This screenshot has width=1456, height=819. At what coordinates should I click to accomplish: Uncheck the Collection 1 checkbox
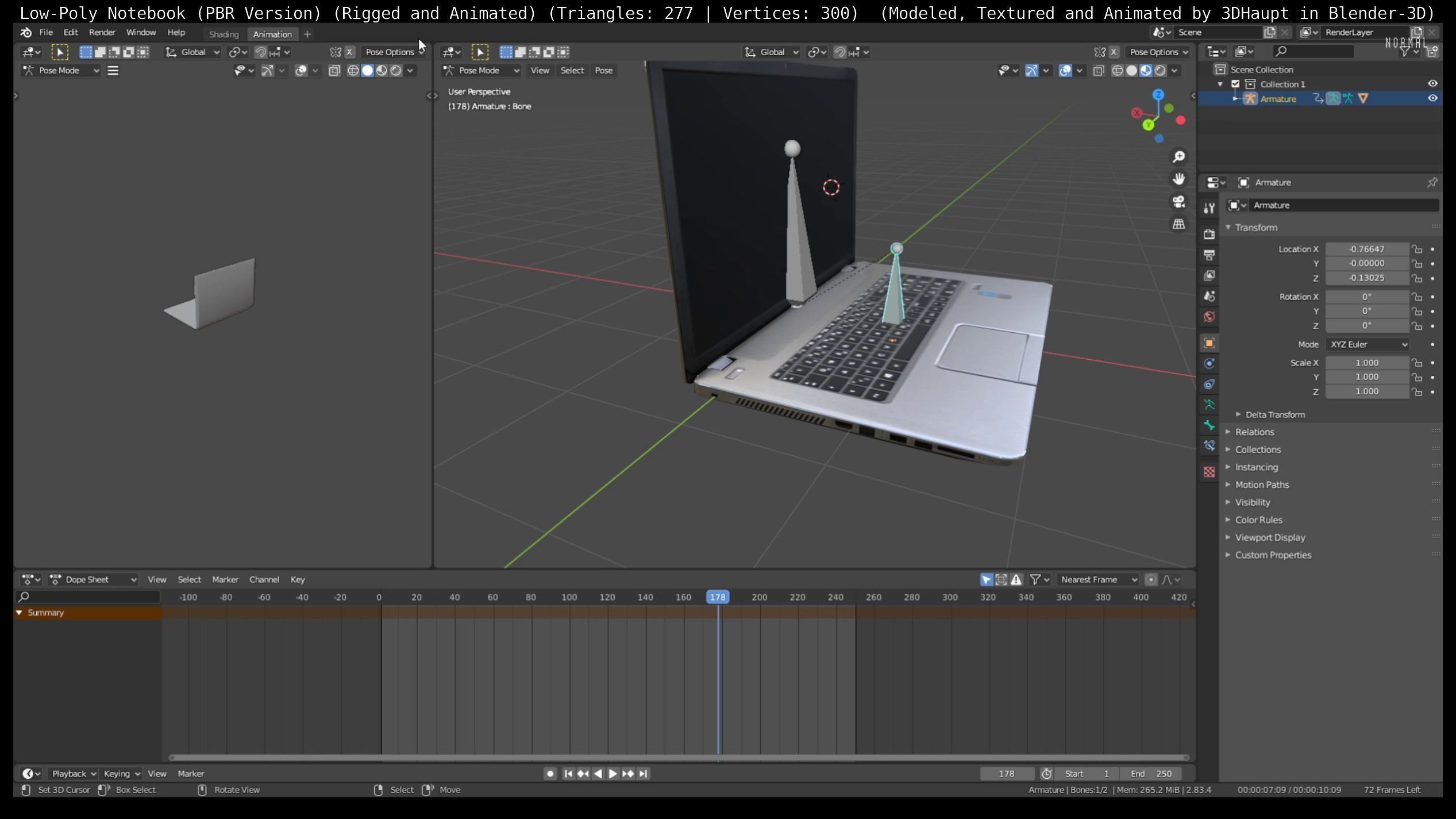[1235, 84]
